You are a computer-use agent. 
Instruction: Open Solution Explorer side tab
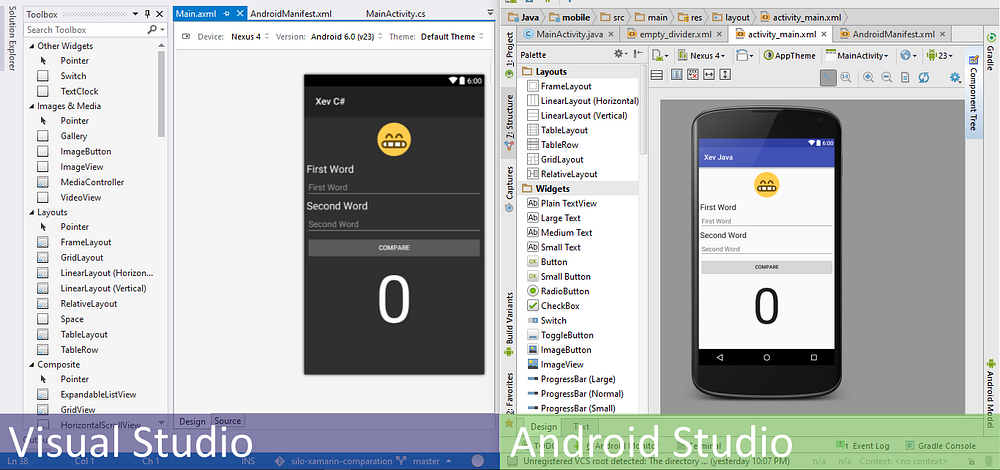pos(11,38)
